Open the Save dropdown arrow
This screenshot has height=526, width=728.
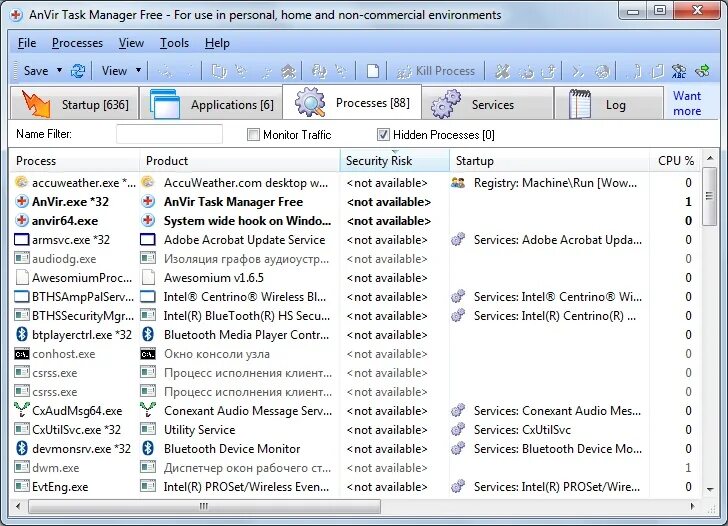click(x=59, y=71)
